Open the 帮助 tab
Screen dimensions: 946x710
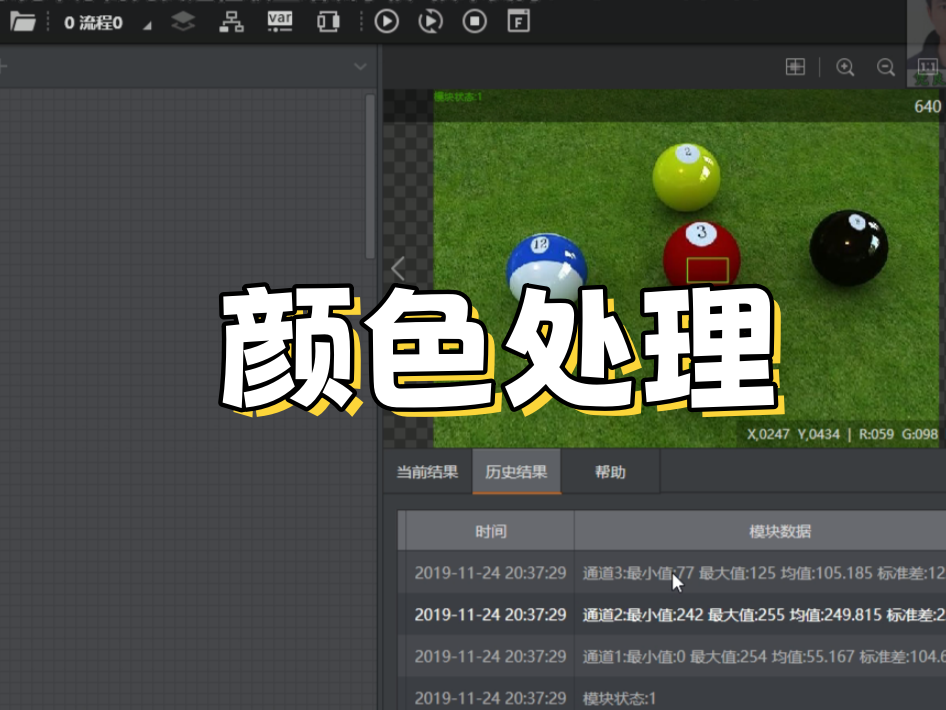tap(610, 472)
